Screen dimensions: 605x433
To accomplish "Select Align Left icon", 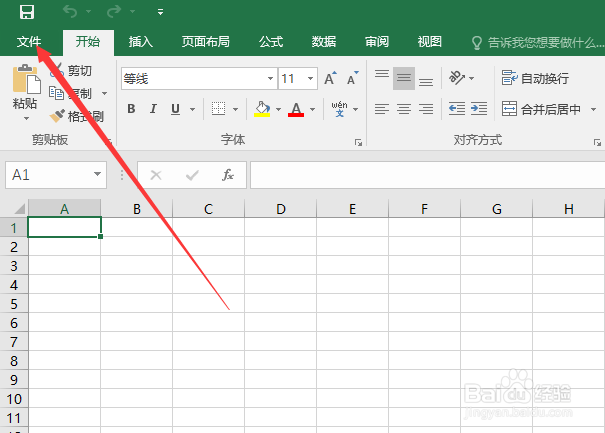I will pyautogui.click(x=382, y=109).
